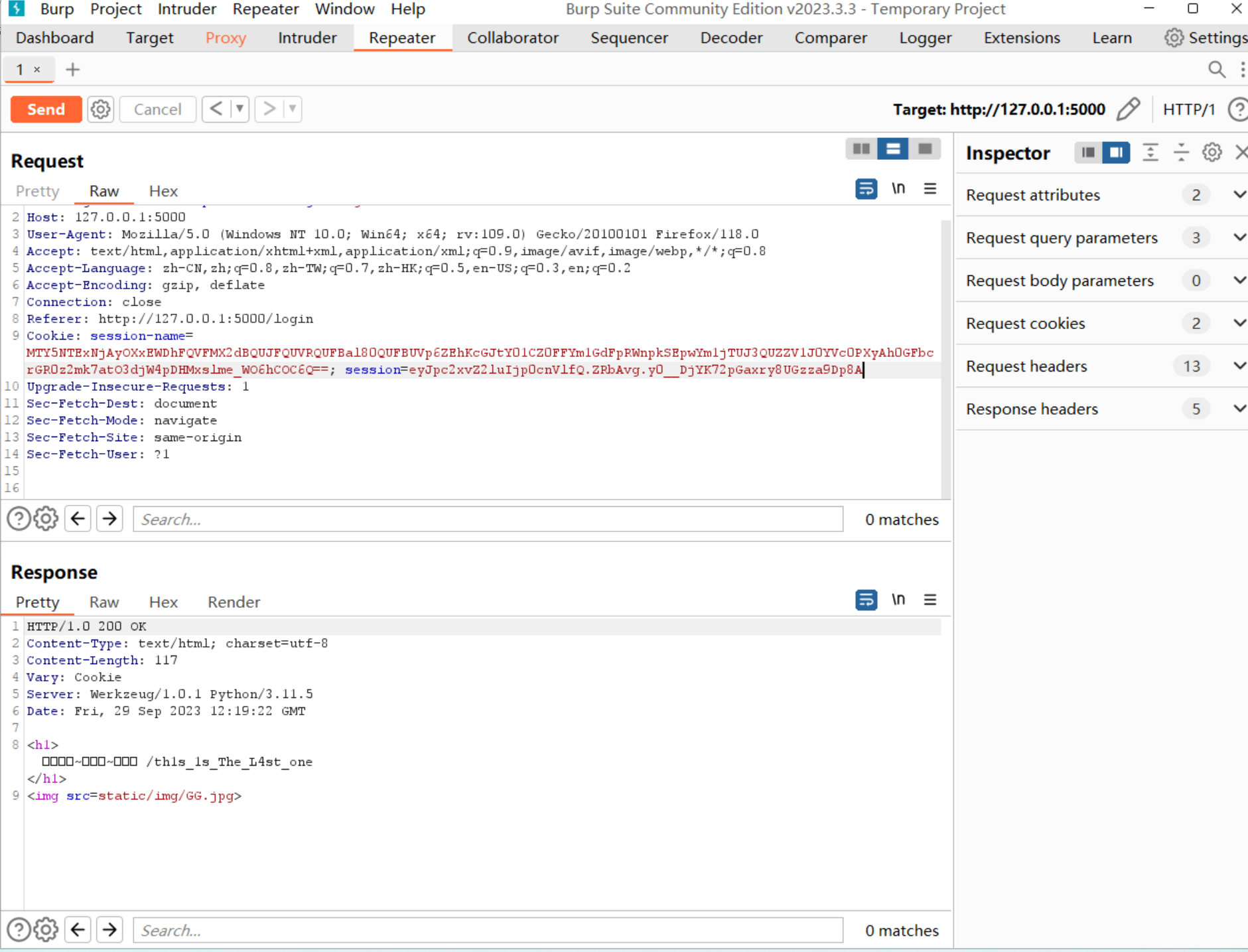
Task: Show Response in Raw view
Action: [x=104, y=602]
